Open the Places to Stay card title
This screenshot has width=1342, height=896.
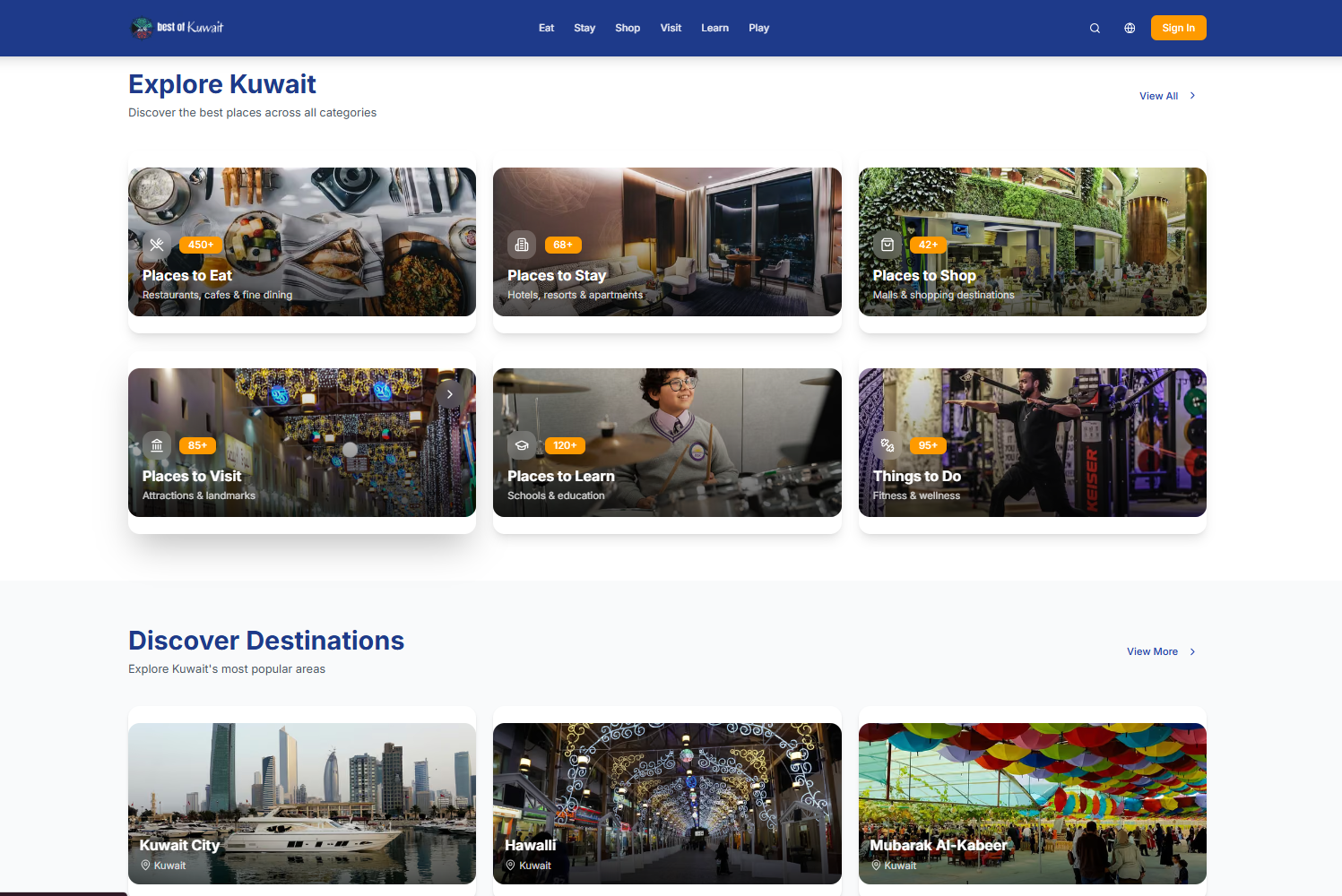coord(557,276)
